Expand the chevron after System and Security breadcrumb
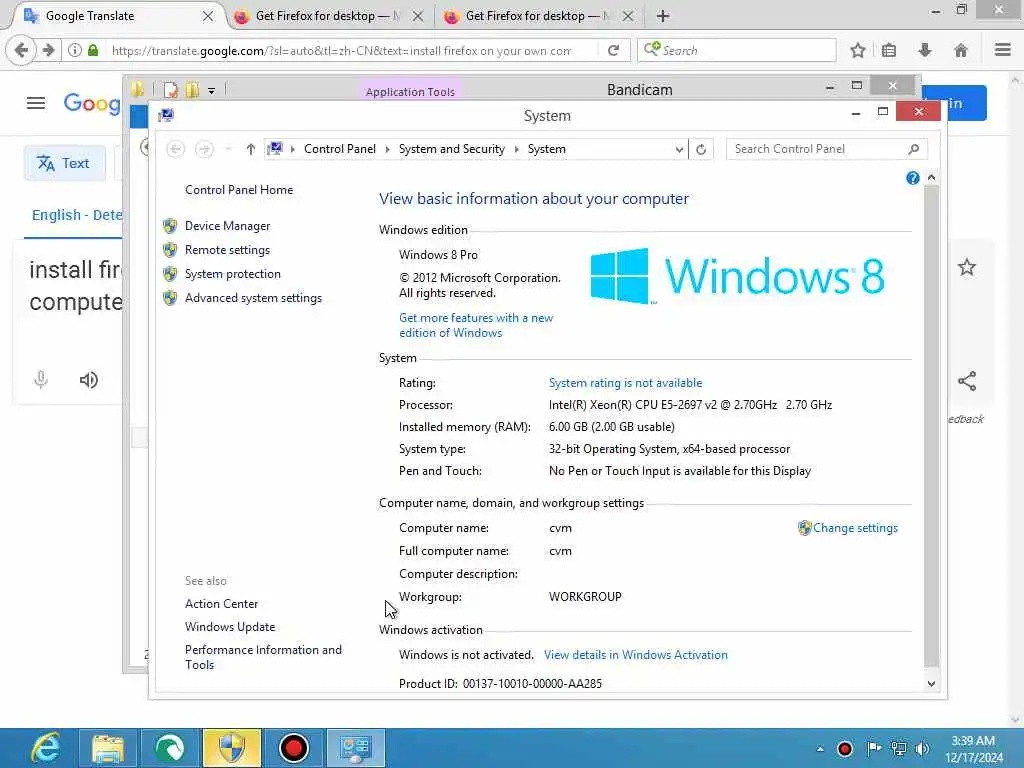 click(517, 150)
